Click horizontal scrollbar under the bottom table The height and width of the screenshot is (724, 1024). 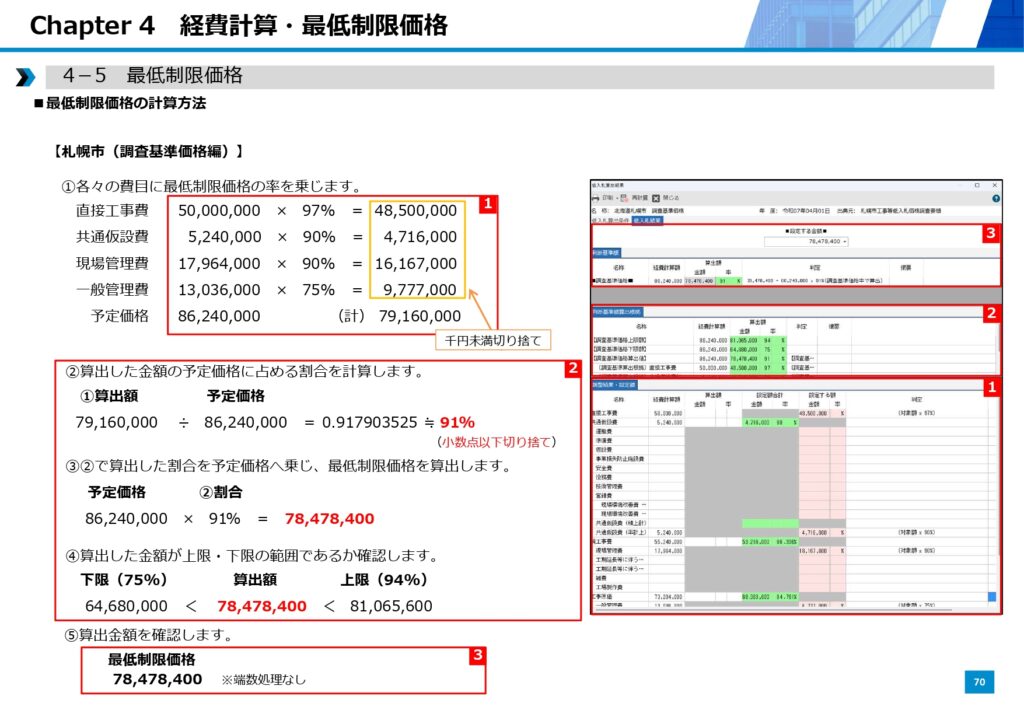[x=790, y=611]
